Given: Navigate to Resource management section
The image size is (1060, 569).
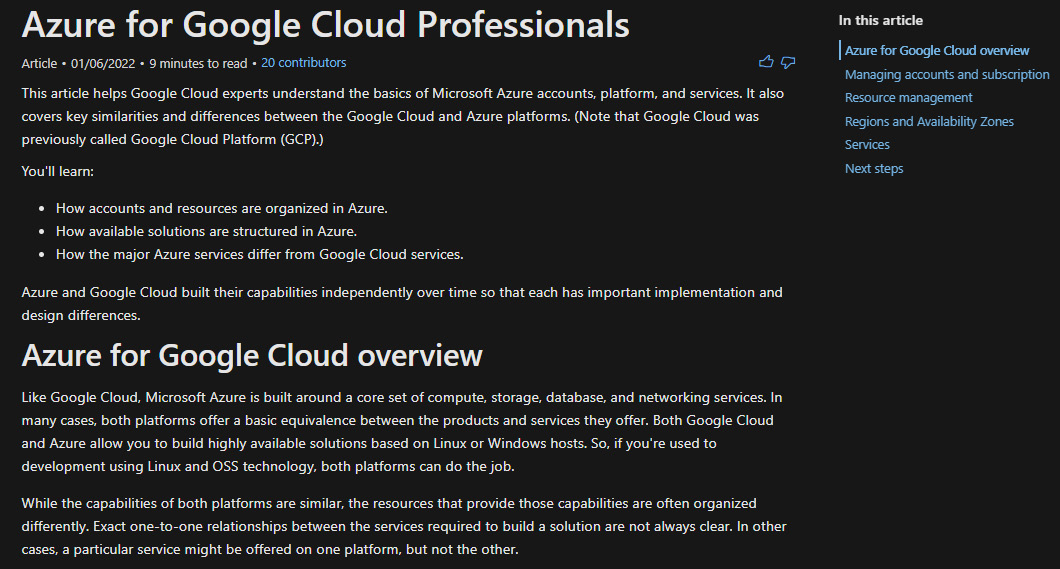Looking at the screenshot, I should (908, 98).
